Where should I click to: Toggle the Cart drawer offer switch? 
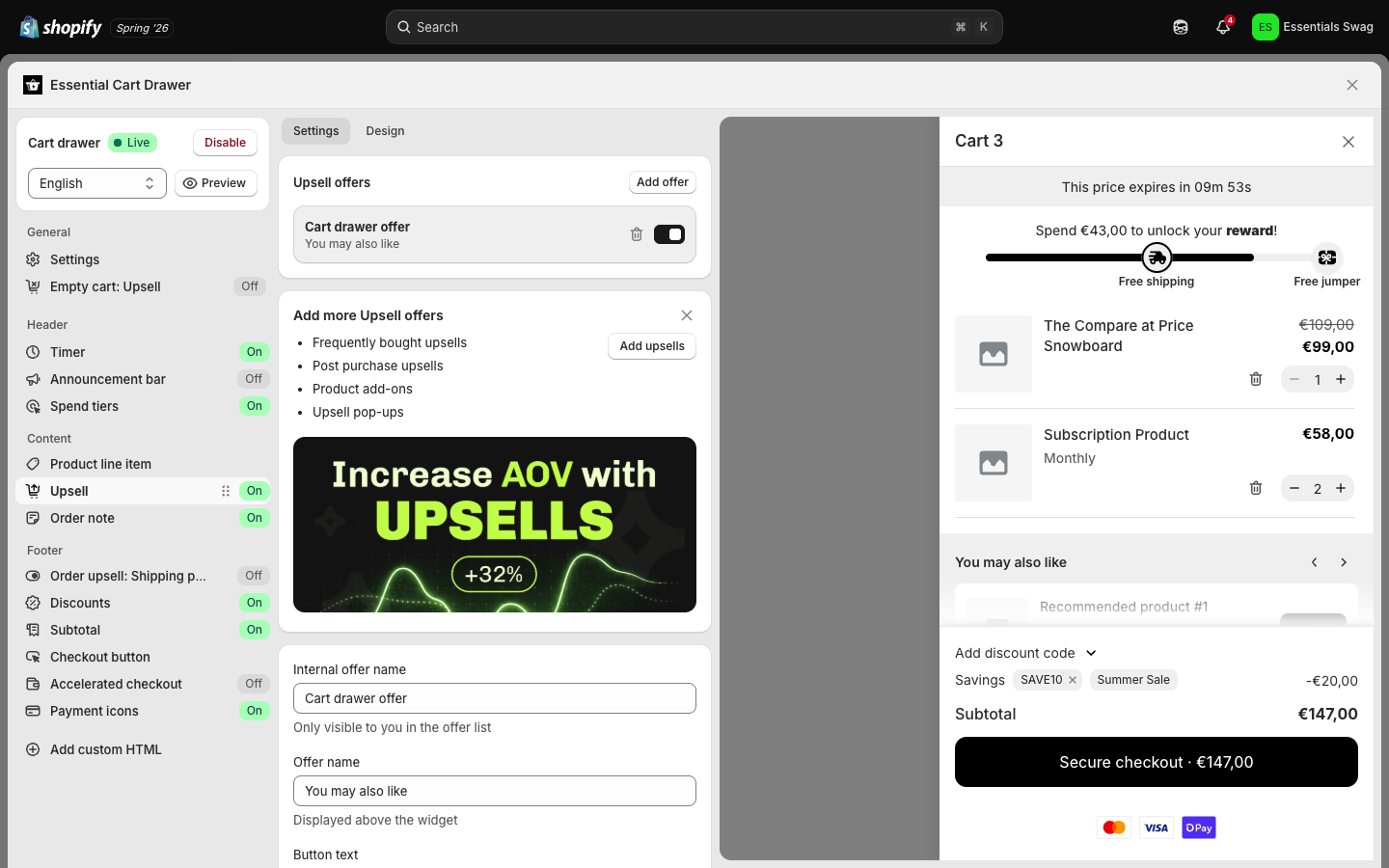coord(669,234)
